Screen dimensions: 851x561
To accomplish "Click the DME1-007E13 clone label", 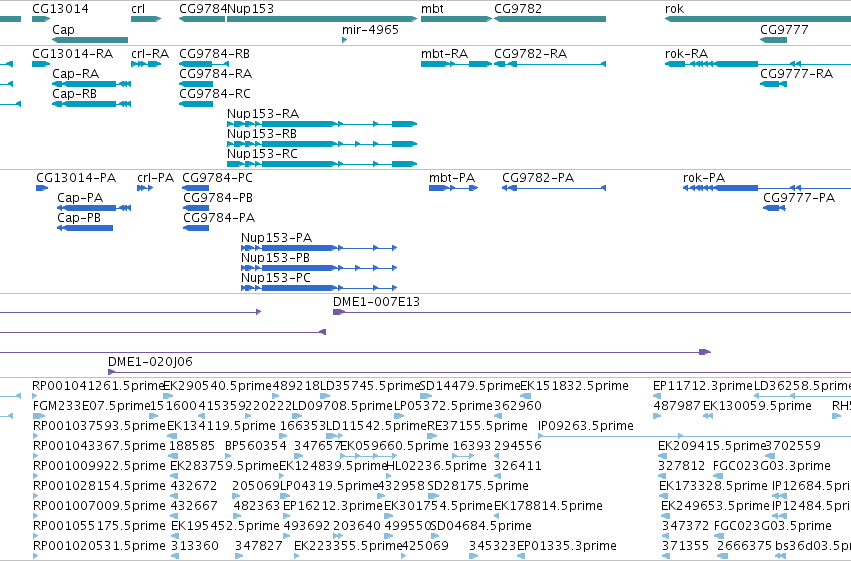I will tap(376, 302).
